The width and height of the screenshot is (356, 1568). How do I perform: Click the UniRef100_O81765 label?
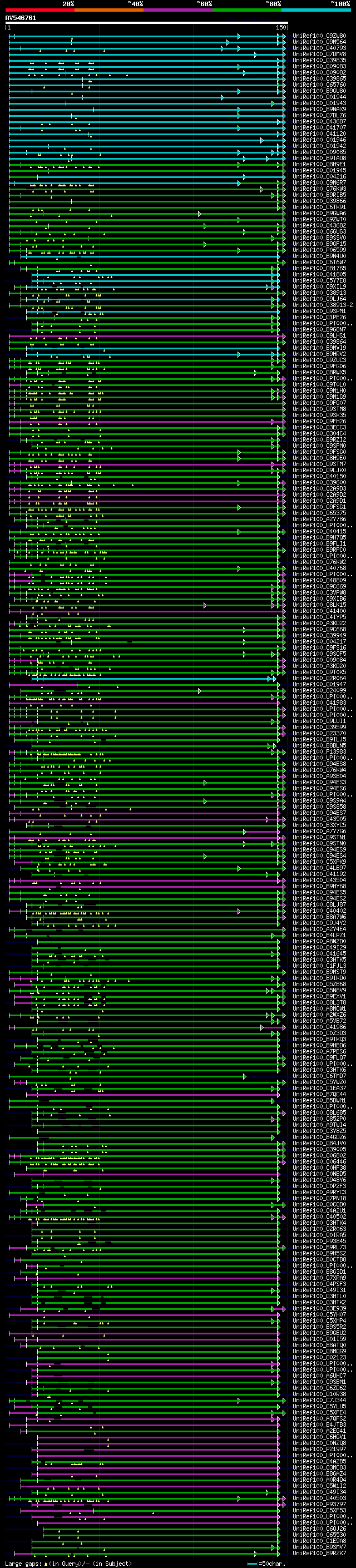tap(319, 268)
